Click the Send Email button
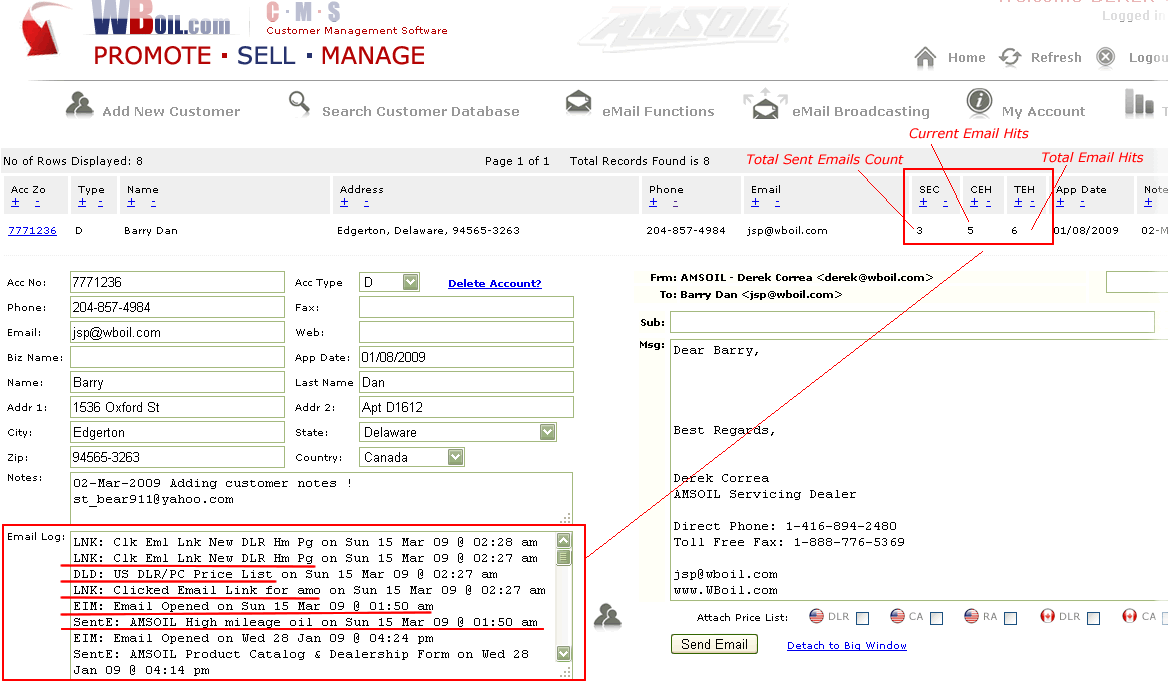Screen dimensions: 1168x683 click(x=714, y=644)
